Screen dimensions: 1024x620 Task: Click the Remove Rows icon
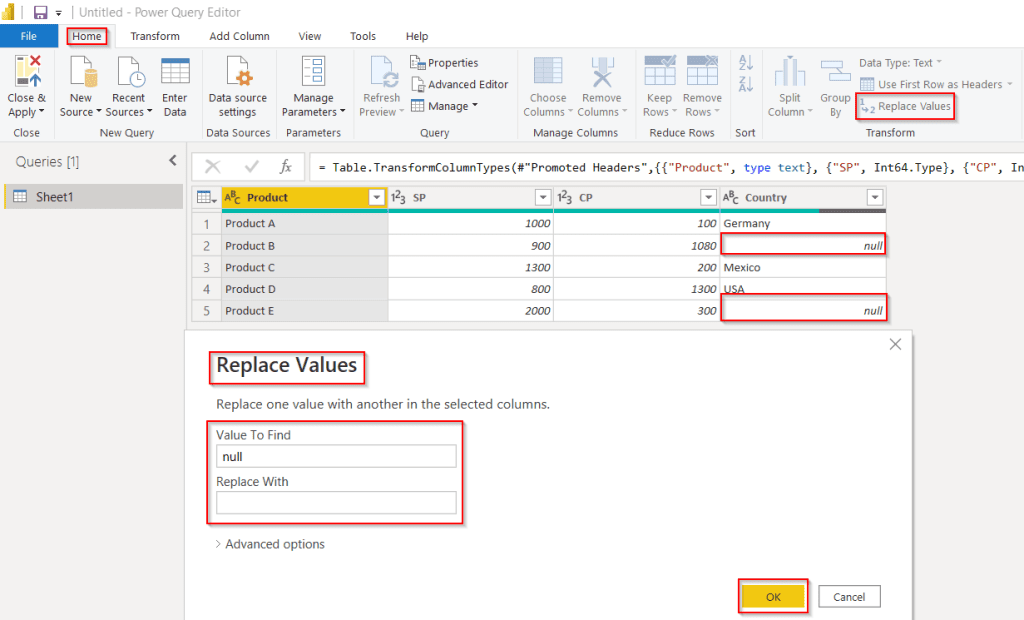(x=702, y=71)
